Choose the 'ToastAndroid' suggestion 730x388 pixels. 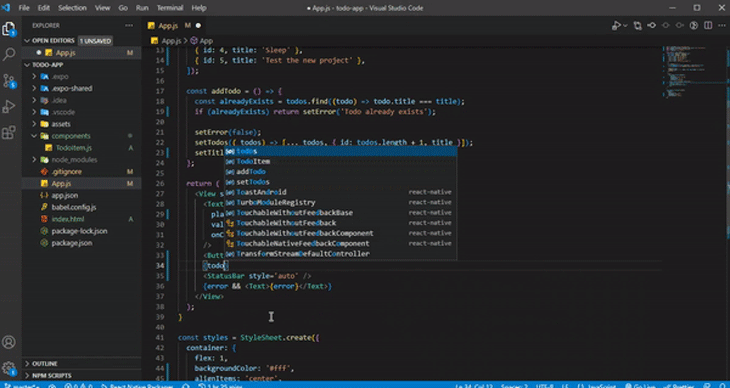(341, 192)
